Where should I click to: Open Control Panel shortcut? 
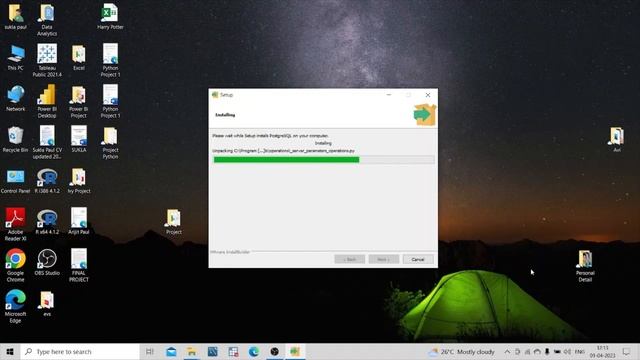point(16,181)
